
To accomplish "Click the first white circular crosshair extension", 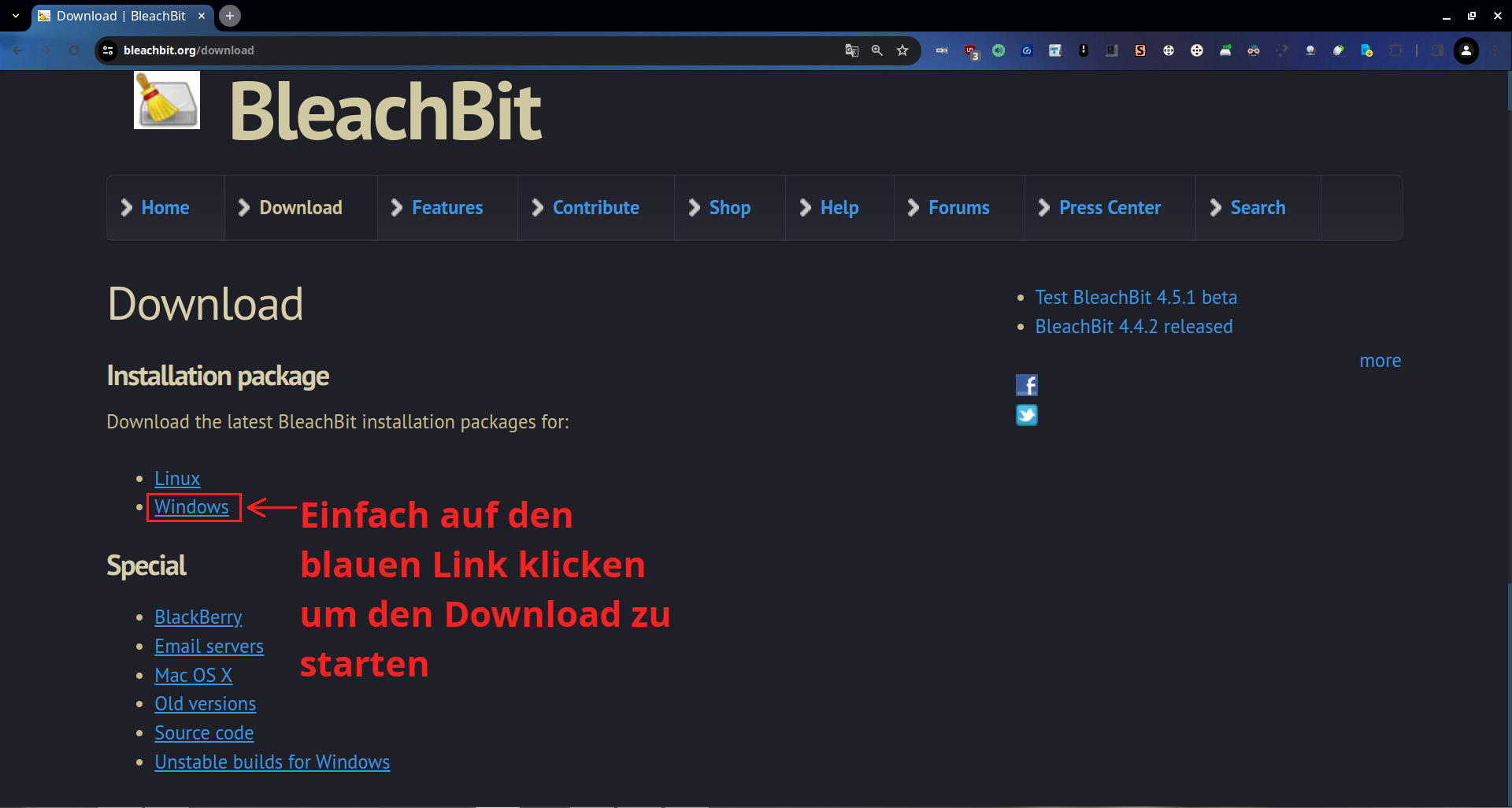I will coord(1169,50).
